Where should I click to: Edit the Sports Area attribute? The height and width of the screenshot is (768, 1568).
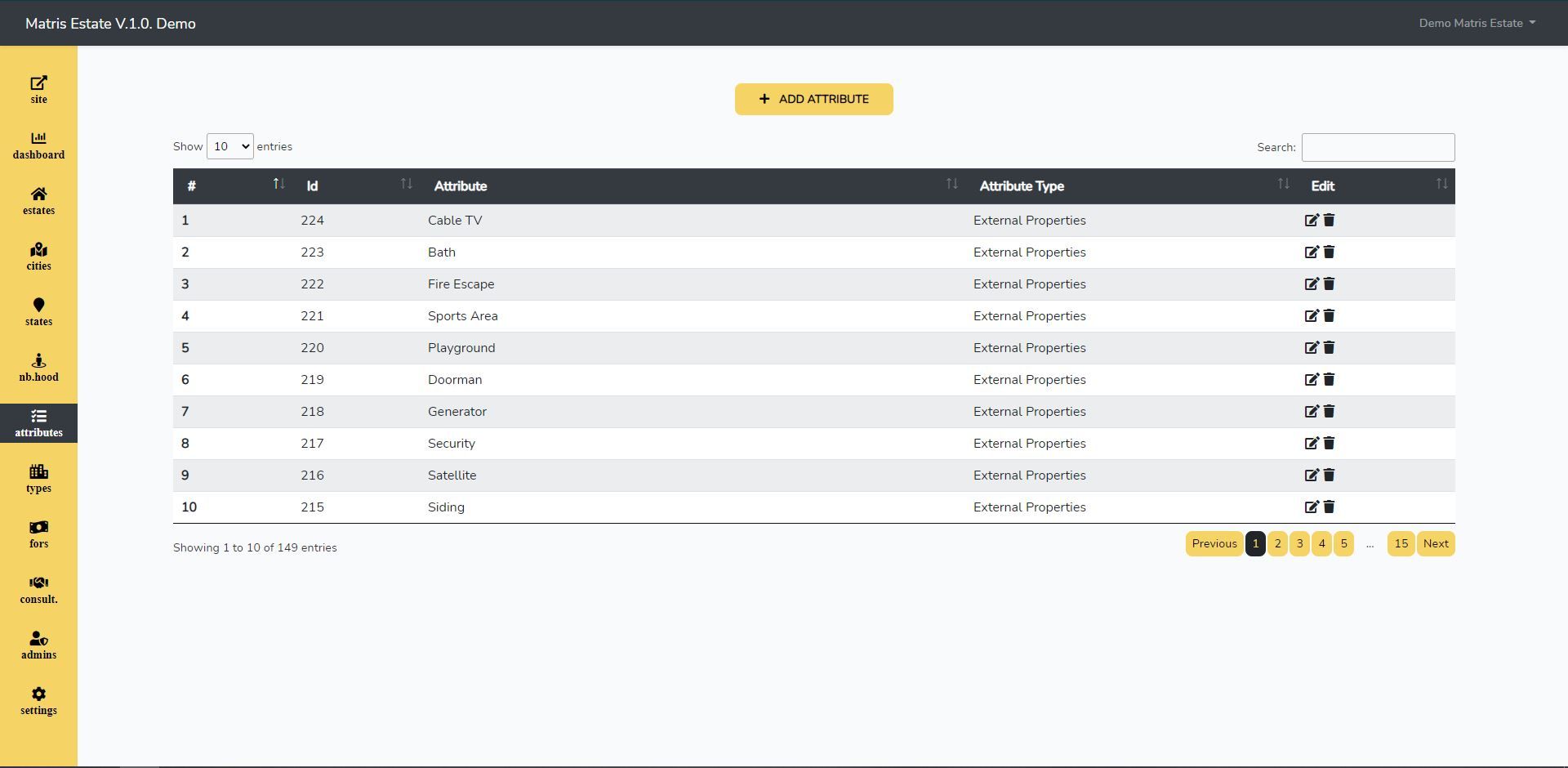click(1312, 316)
